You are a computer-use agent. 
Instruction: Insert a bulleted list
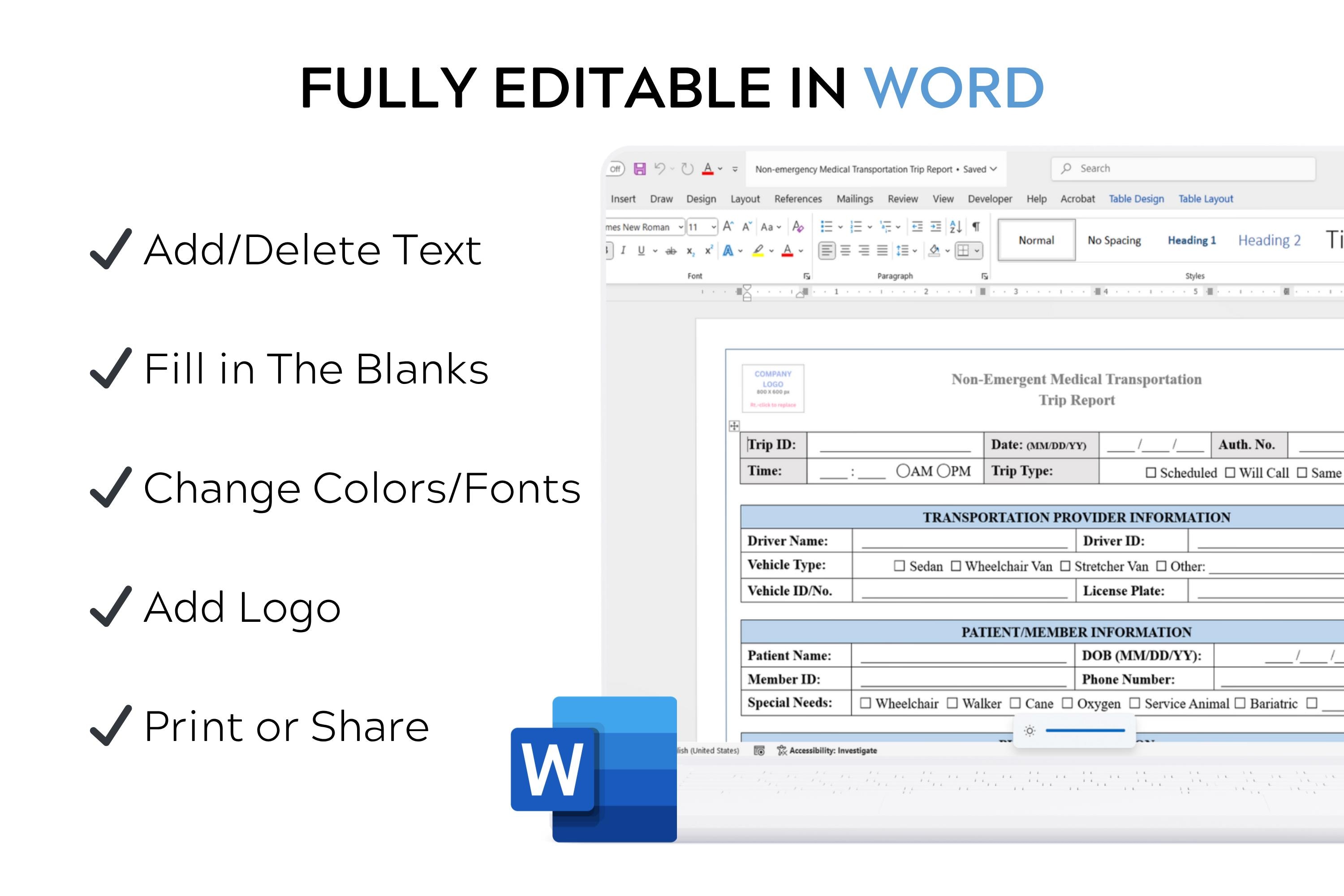pyautogui.click(x=826, y=227)
